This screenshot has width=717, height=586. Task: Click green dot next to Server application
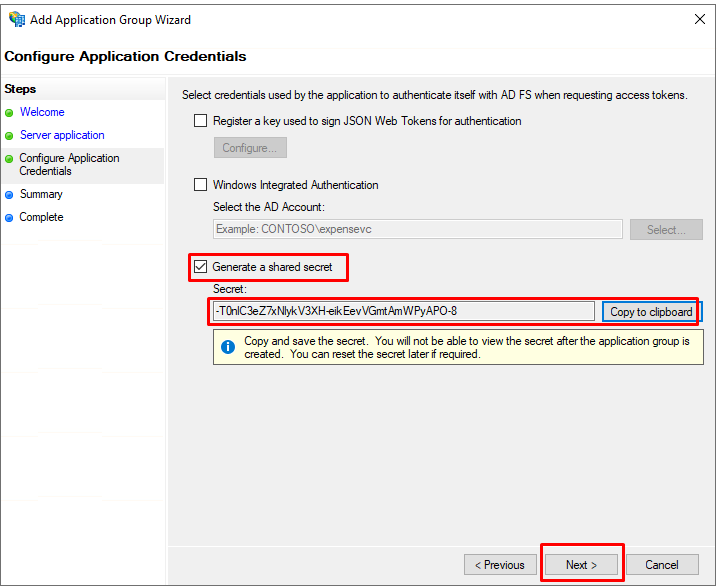click(9, 136)
